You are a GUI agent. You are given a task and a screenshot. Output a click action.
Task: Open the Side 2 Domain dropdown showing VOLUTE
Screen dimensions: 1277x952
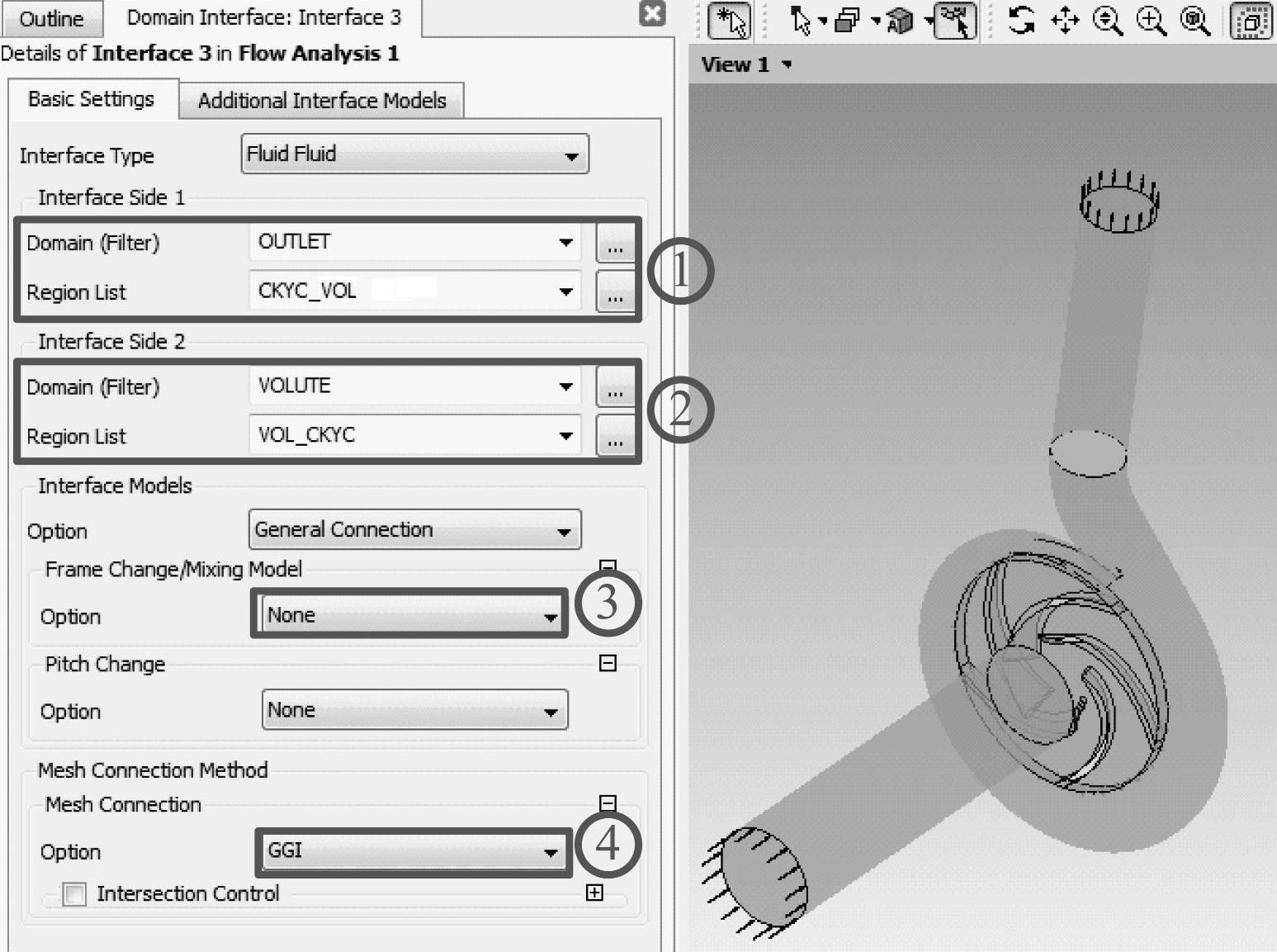click(x=415, y=386)
